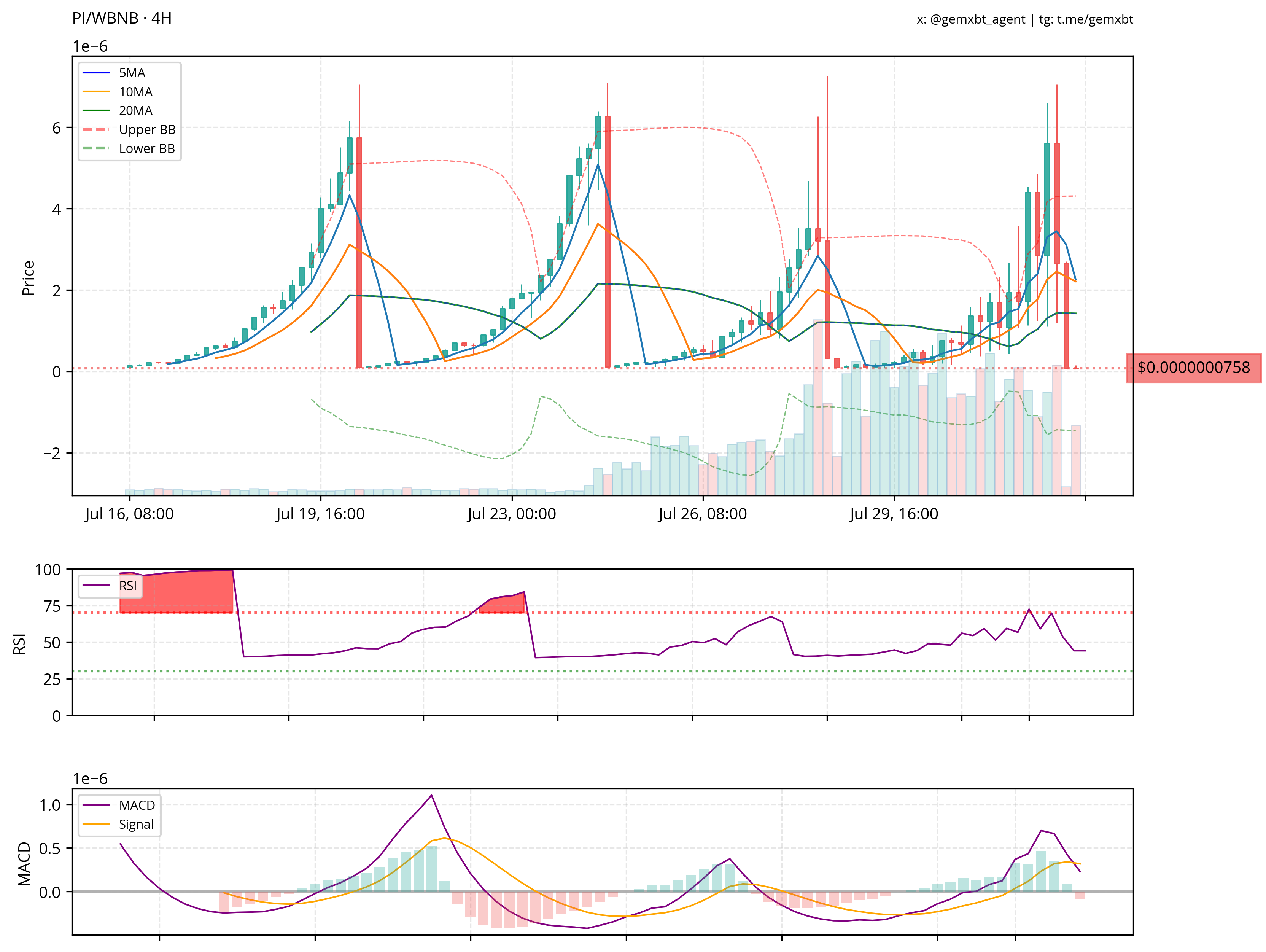Click the Jul 29, 16:00 axis label
Viewport: 1266px width, 952px height.
[x=894, y=514]
